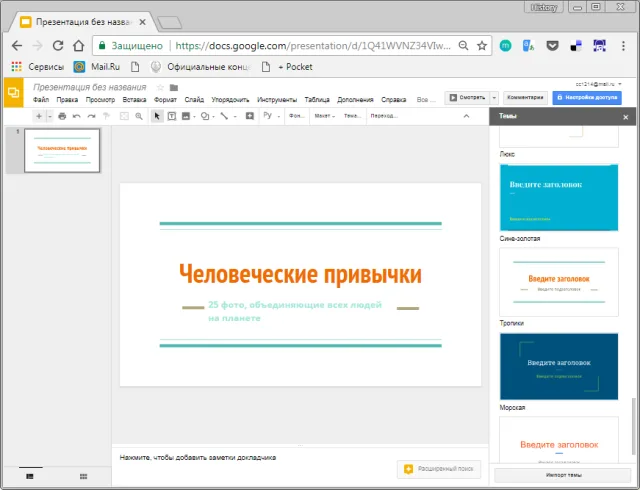The image size is (640, 490).
Task: Click the Shape tool icon
Action: pyautogui.click(x=205, y=116)
